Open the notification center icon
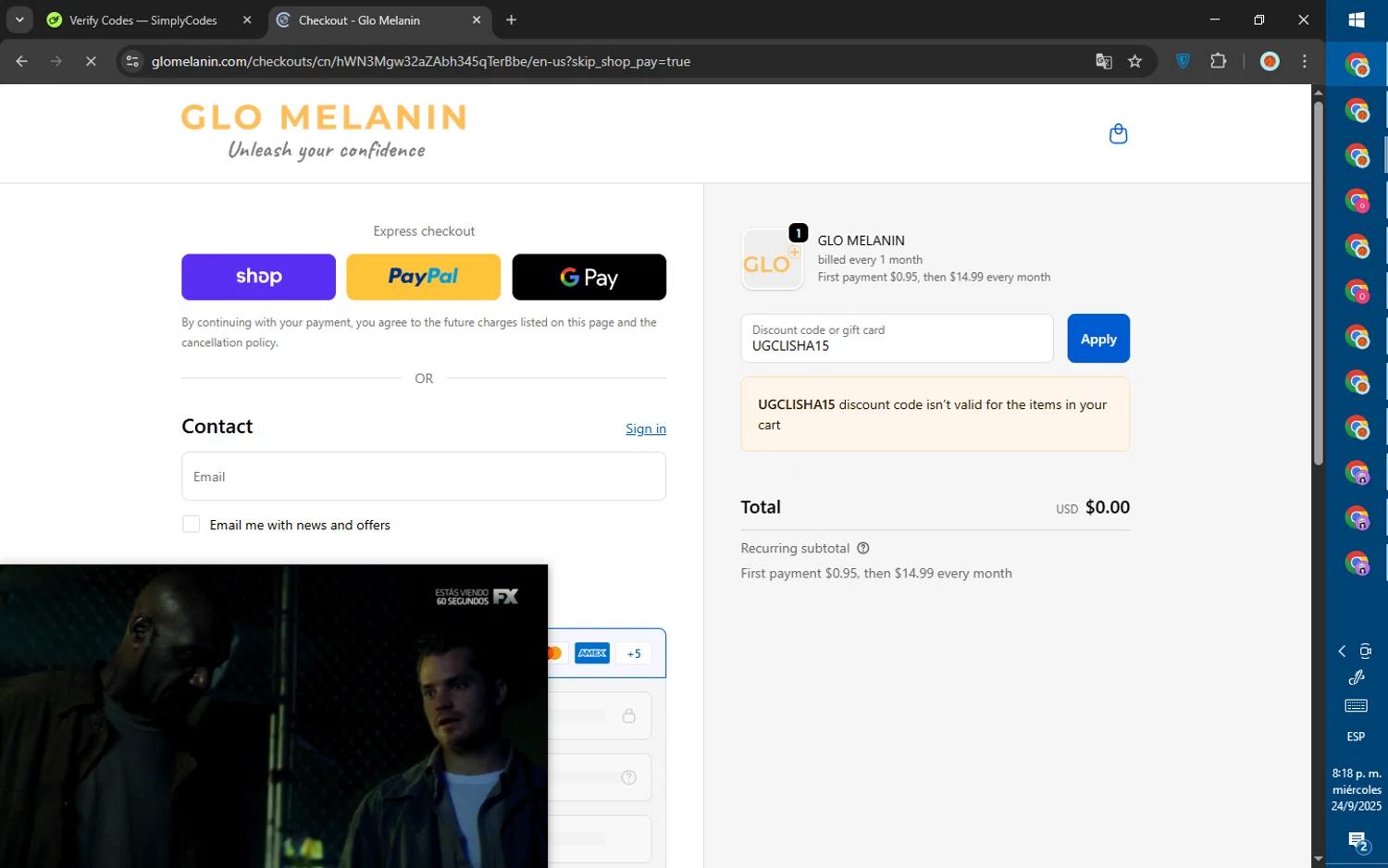Viewport: 1388px width, 868px height. 1357,842
